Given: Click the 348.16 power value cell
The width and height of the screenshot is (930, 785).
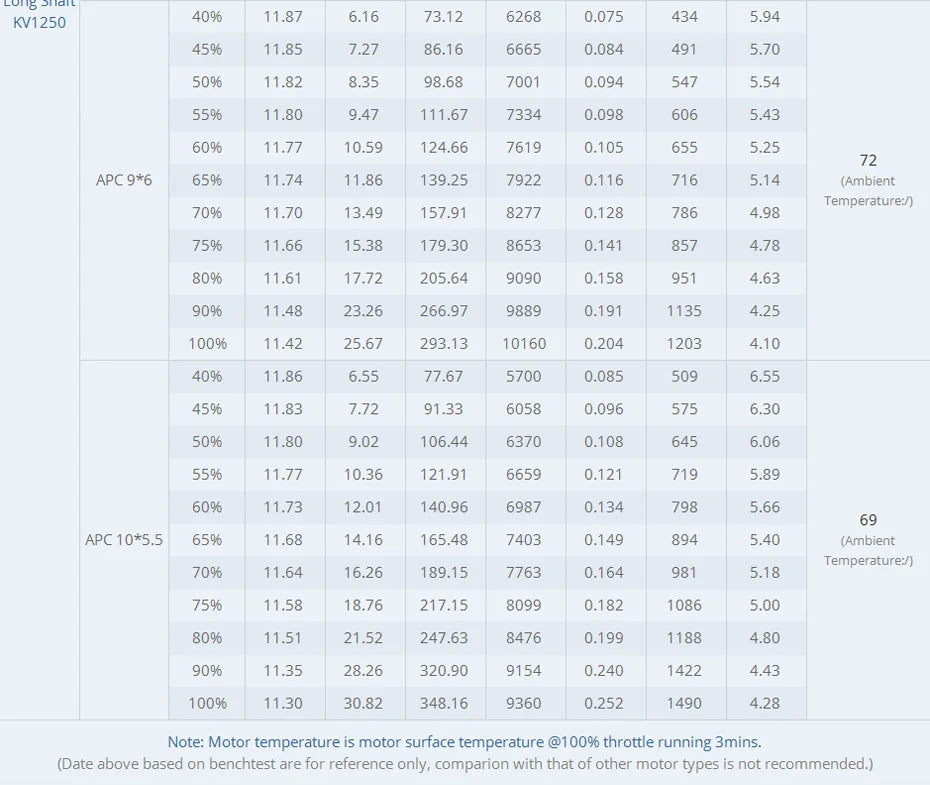Looking at the screenshot, I should pyautogui.click(x=444, y=704).
